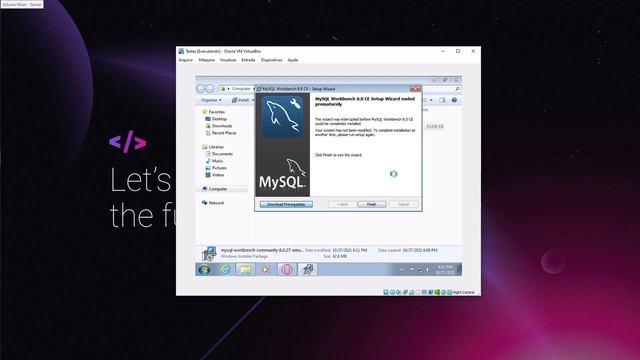This screenshot has height=360, width=640.
Task: Open the change view dropdown arrow
Action: [431, 100]
